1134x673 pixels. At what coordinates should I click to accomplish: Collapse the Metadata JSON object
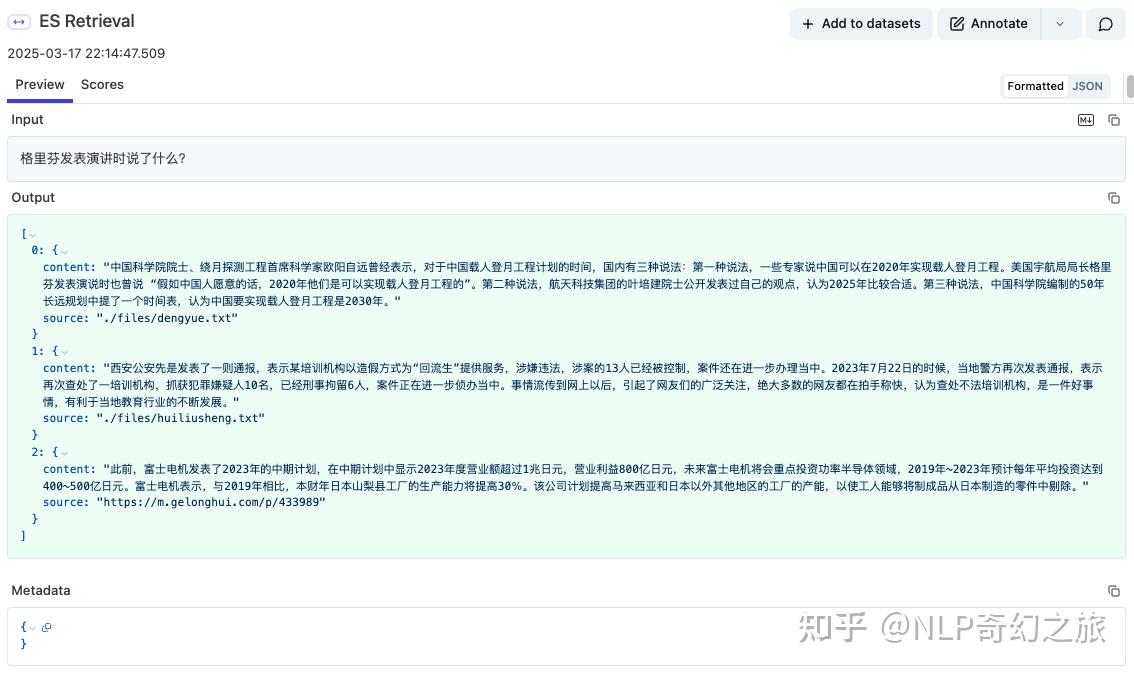[33, 626]
